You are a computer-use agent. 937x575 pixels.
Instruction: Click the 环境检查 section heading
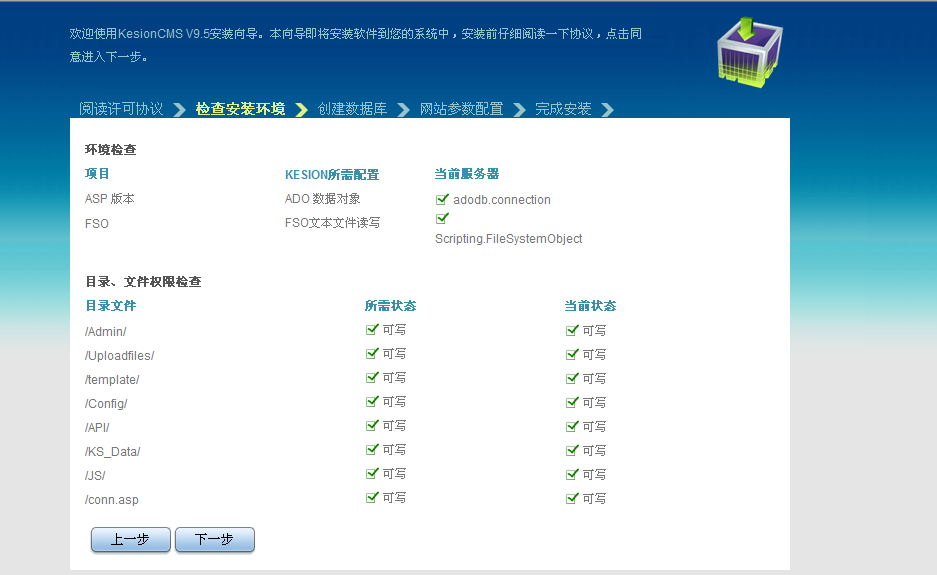111,149
